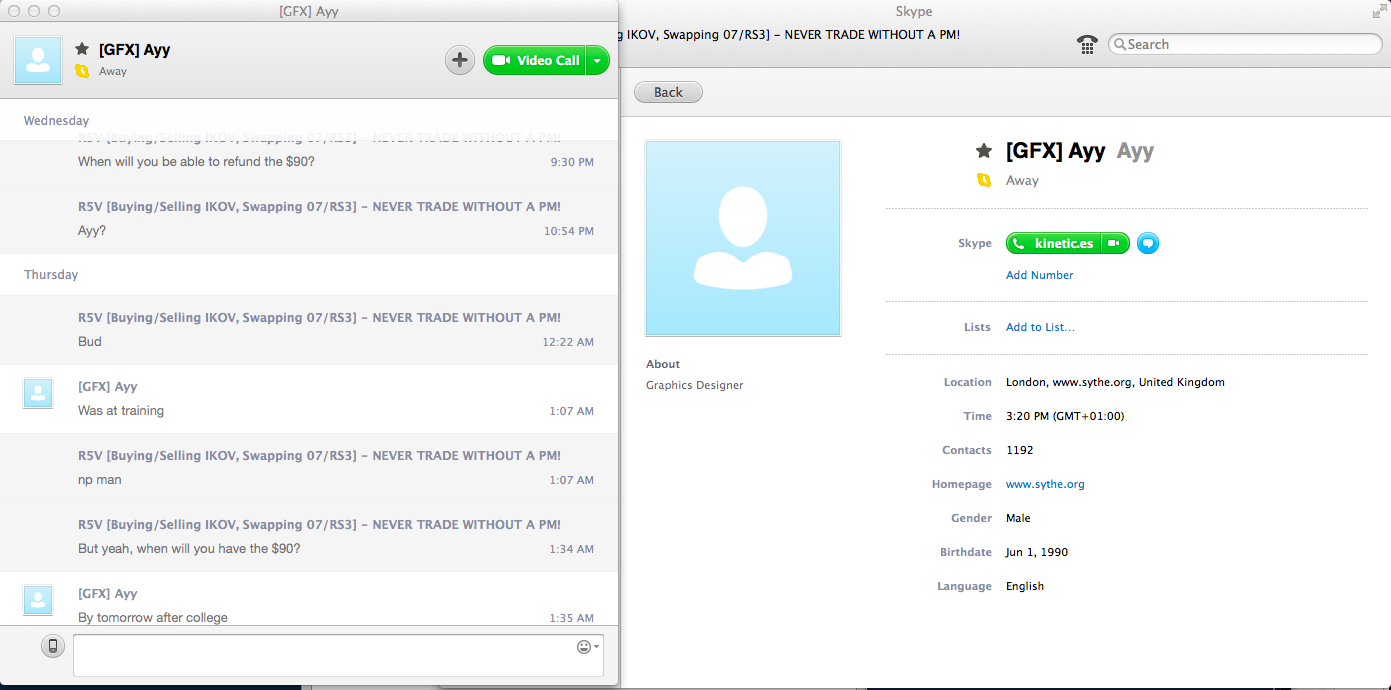
Task: Click Ayy's avatar beside 'By tomorrow after college'
Action: pyautogui.click(x=38, y=600)
